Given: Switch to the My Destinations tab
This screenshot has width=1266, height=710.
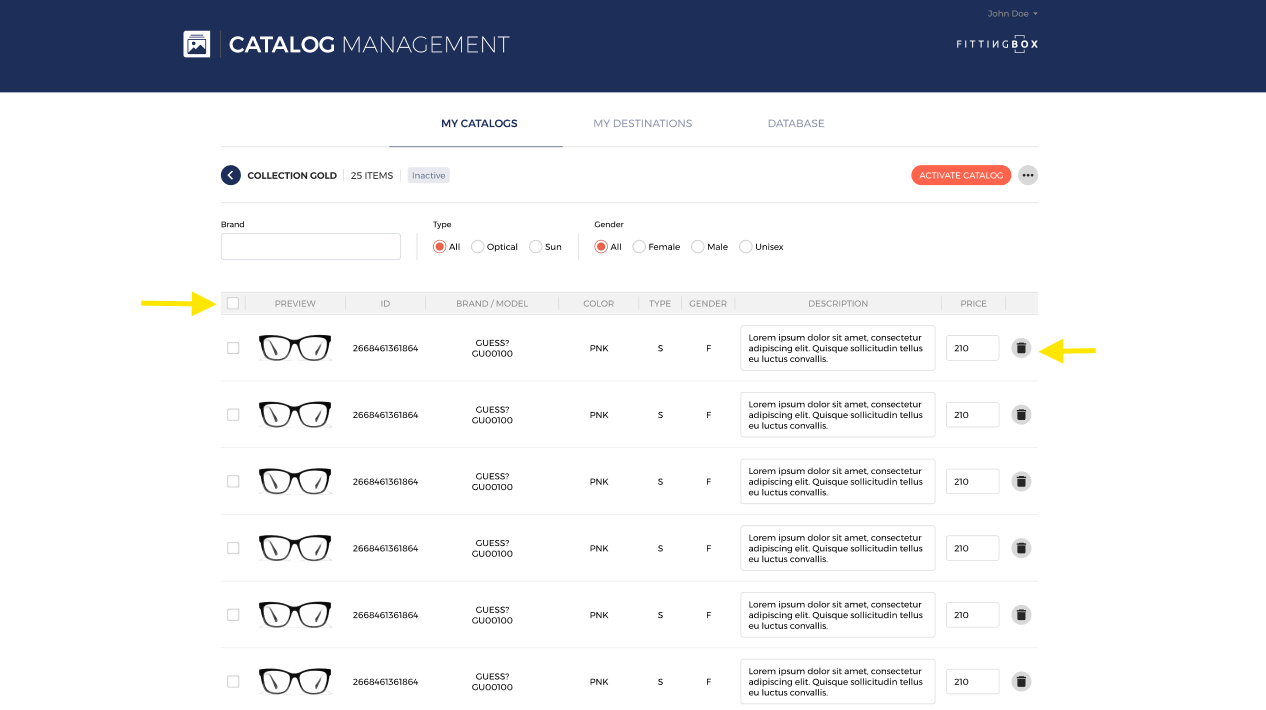Looking at the screenshot, I should (x=642, y=123).
